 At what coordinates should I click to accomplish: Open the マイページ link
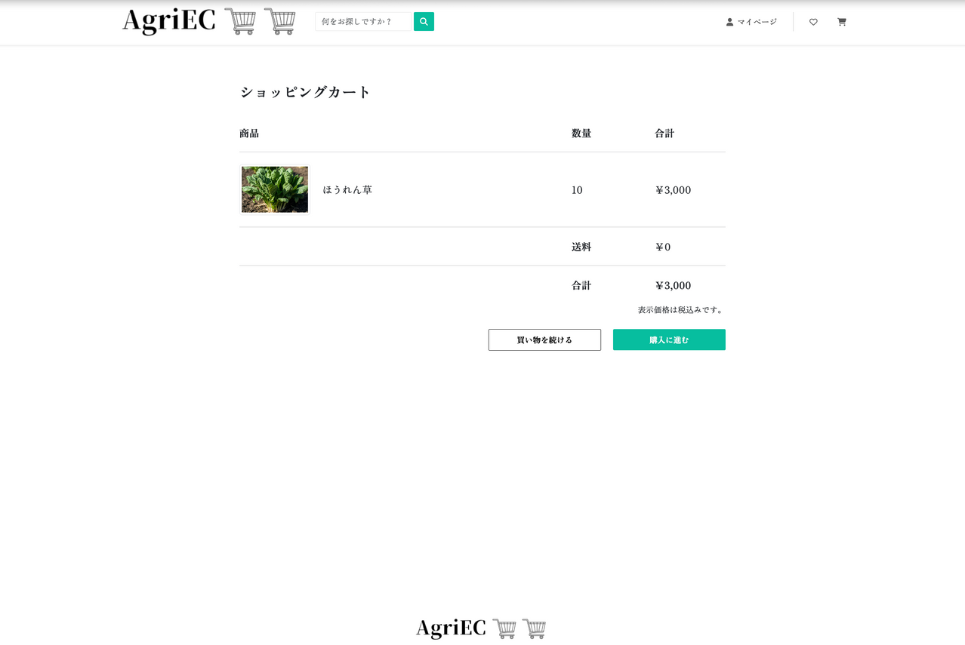pos(757,22)
